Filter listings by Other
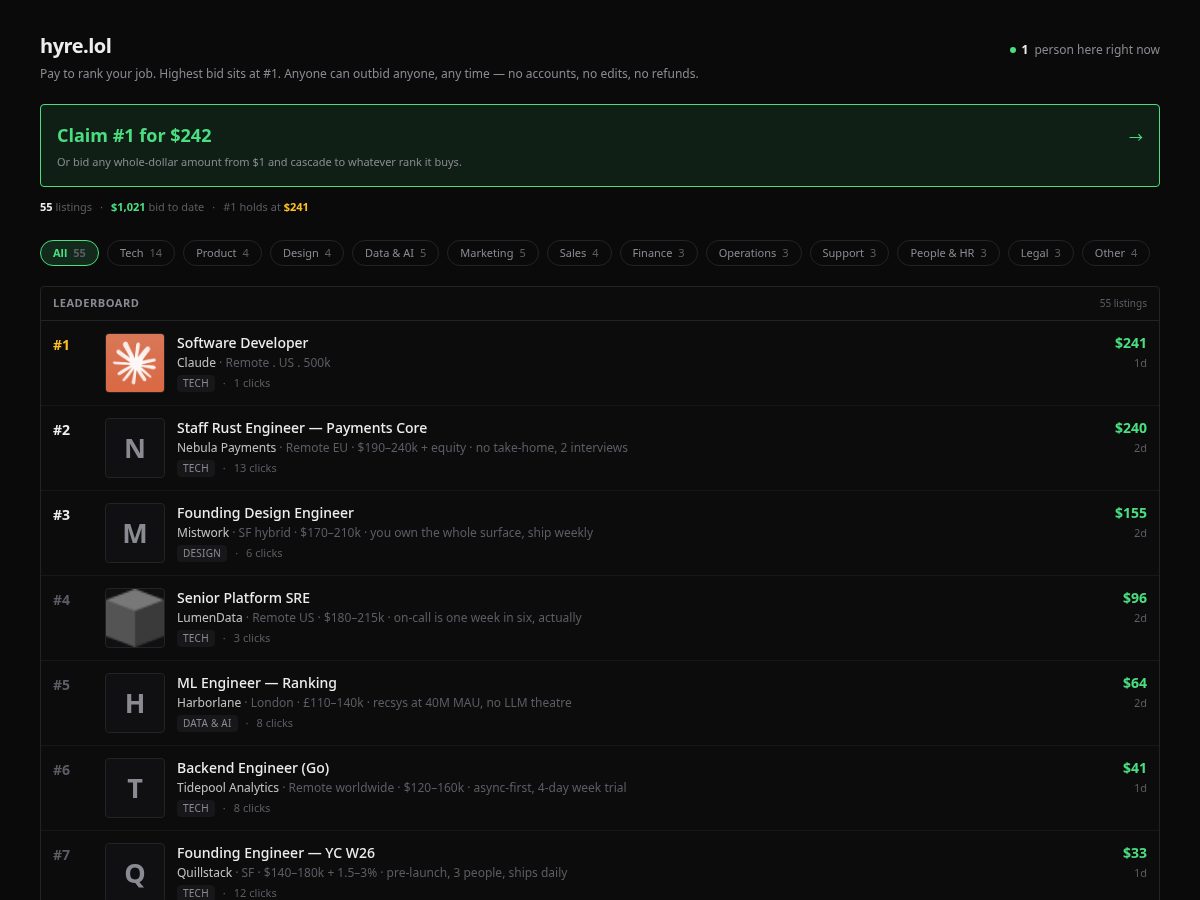The width and height of the screenshot is (1200, 900). [1116, 253]
